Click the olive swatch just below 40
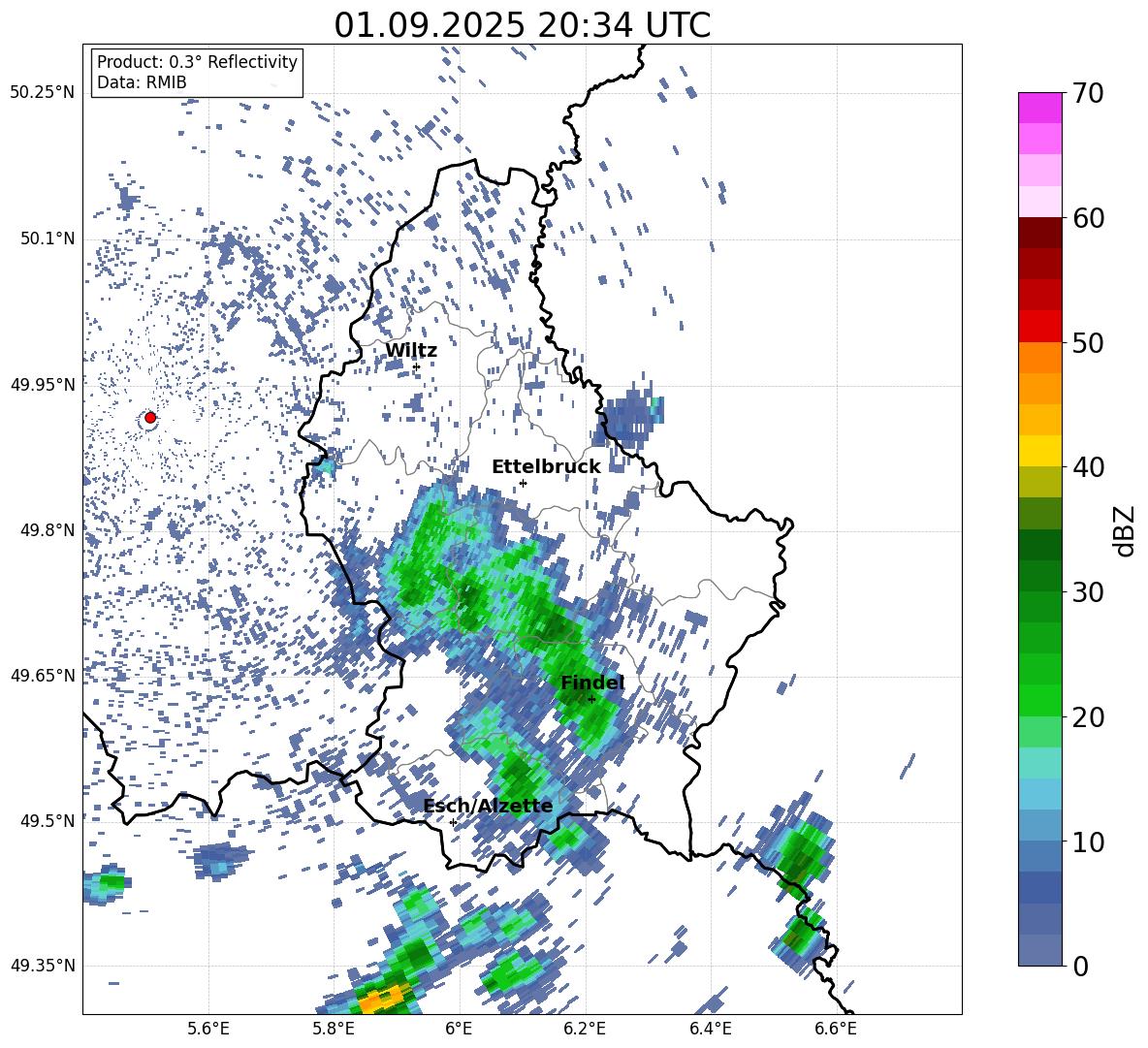Screen dimensions: 1148x1048 (1039, 482)
